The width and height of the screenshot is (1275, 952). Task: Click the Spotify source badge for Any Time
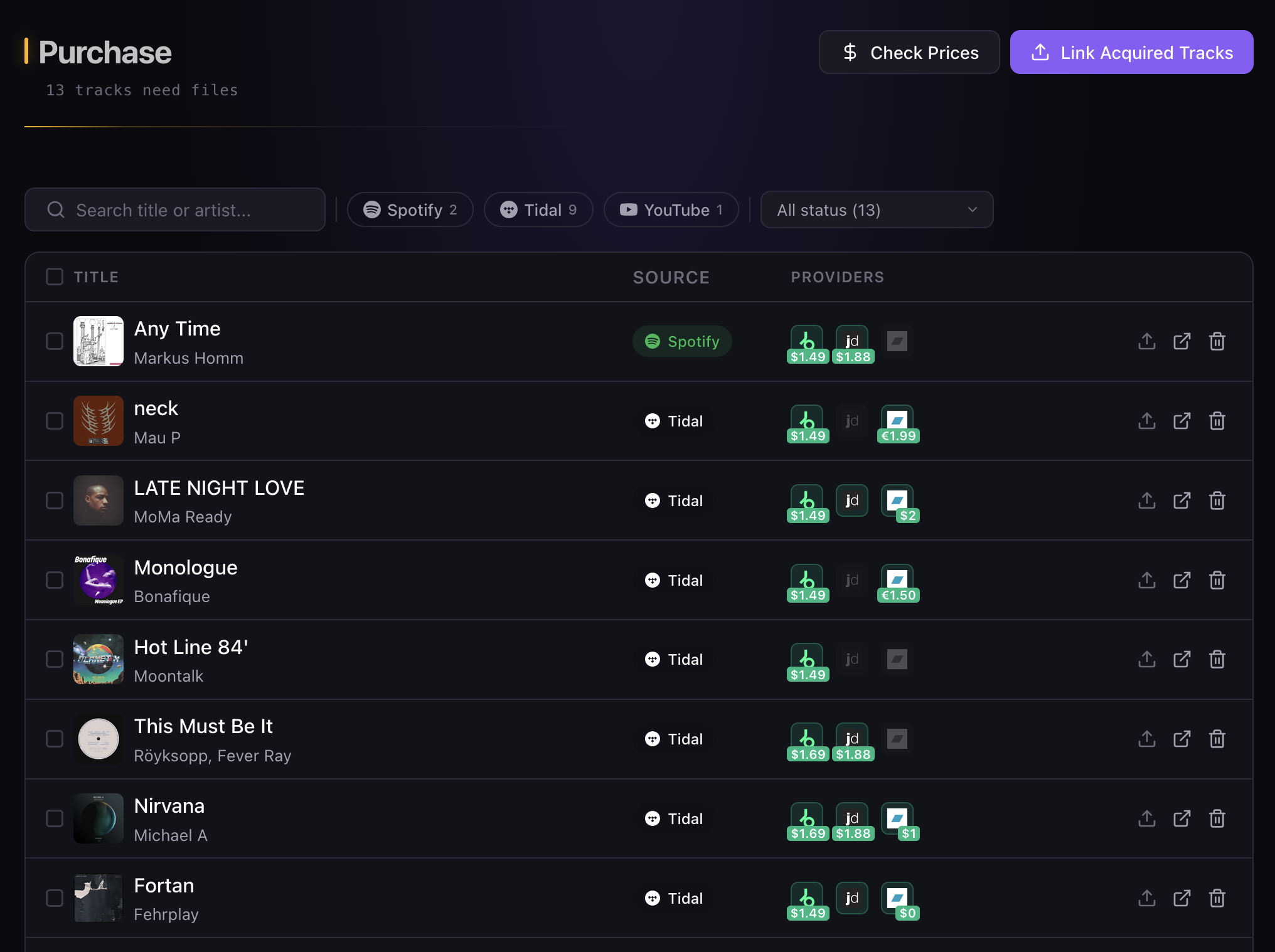coord(682,341)
